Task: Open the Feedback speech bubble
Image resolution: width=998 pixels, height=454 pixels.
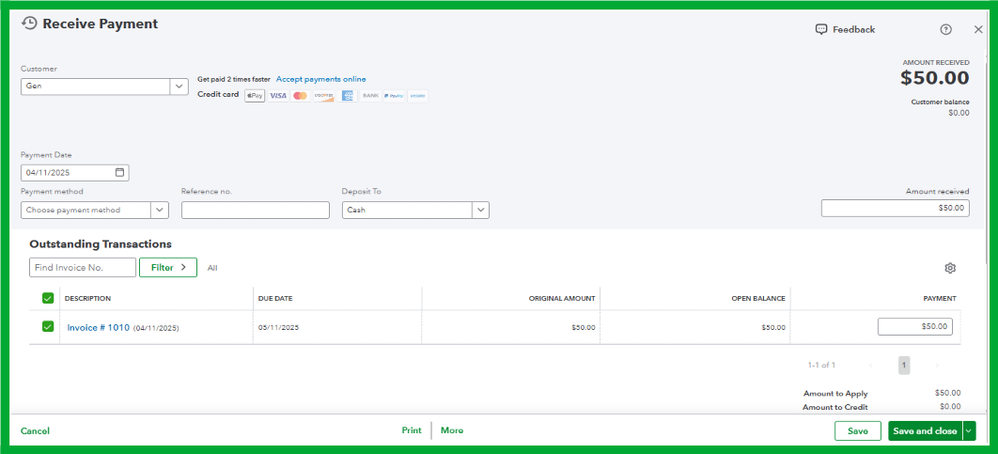Action: 821,29
